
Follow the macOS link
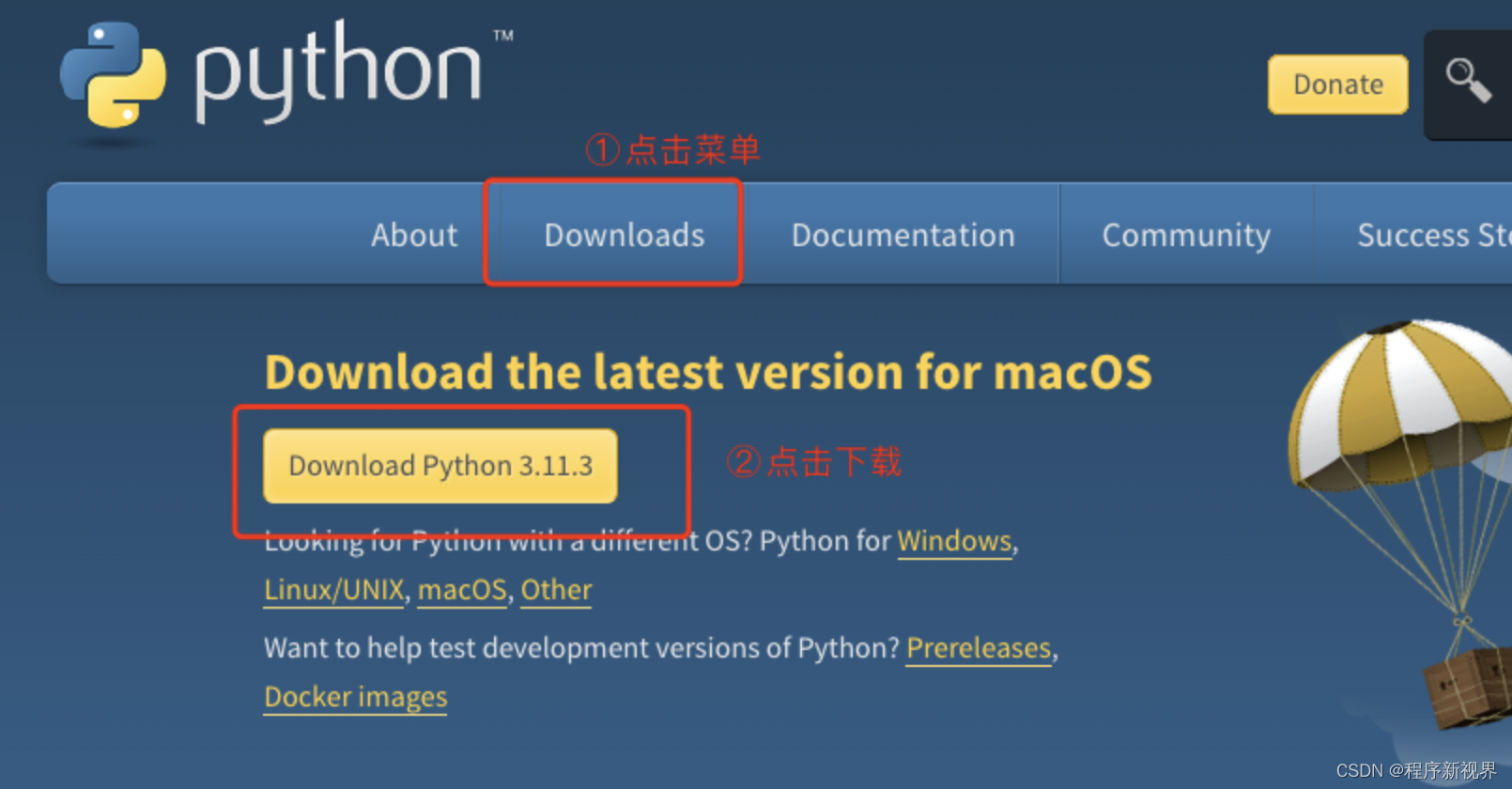462,591
